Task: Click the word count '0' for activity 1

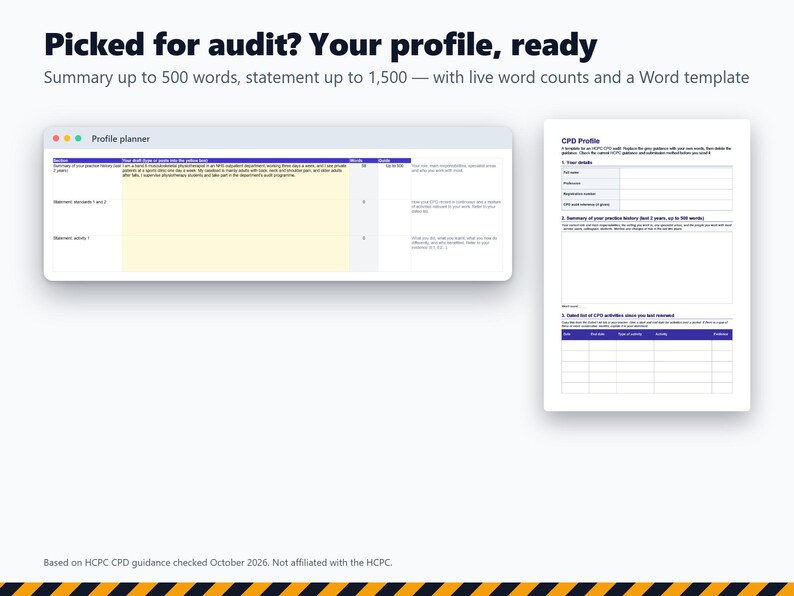Action: (364, 238)
